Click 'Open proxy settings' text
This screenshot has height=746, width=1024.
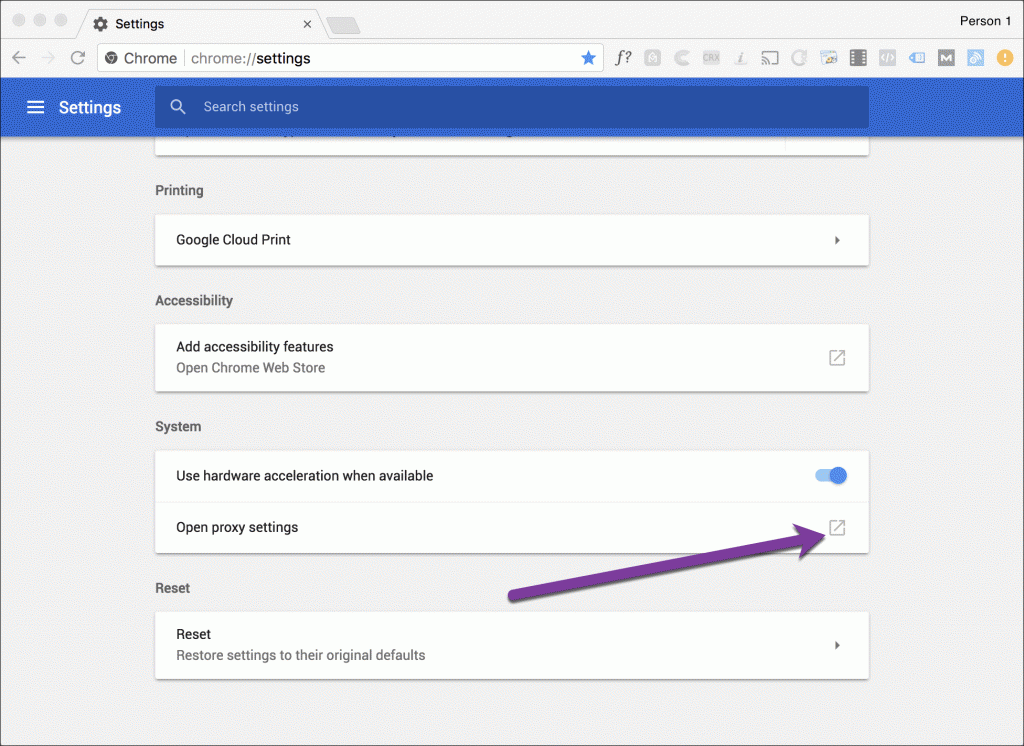click(x=237, y=527)
